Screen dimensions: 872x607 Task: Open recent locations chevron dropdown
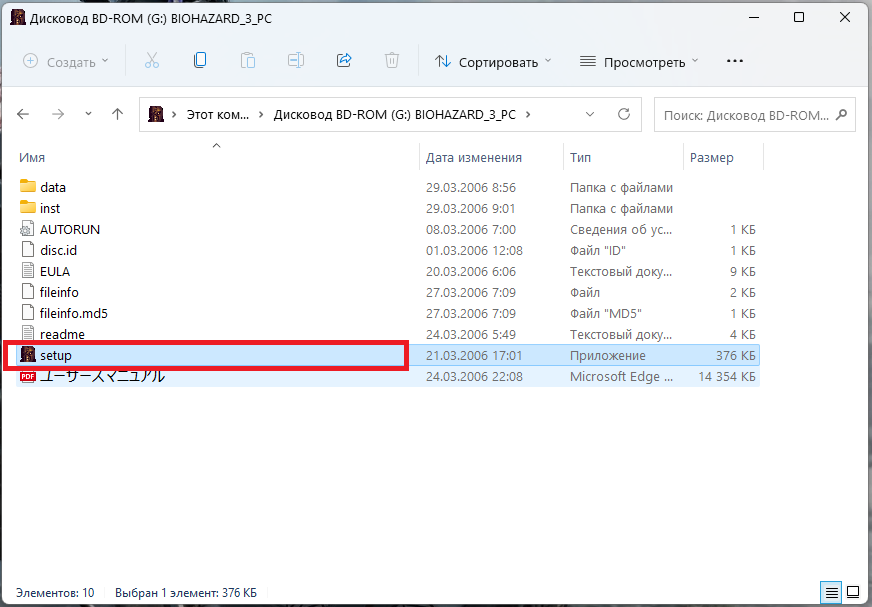pyautogui.click(x=88, y=114)
